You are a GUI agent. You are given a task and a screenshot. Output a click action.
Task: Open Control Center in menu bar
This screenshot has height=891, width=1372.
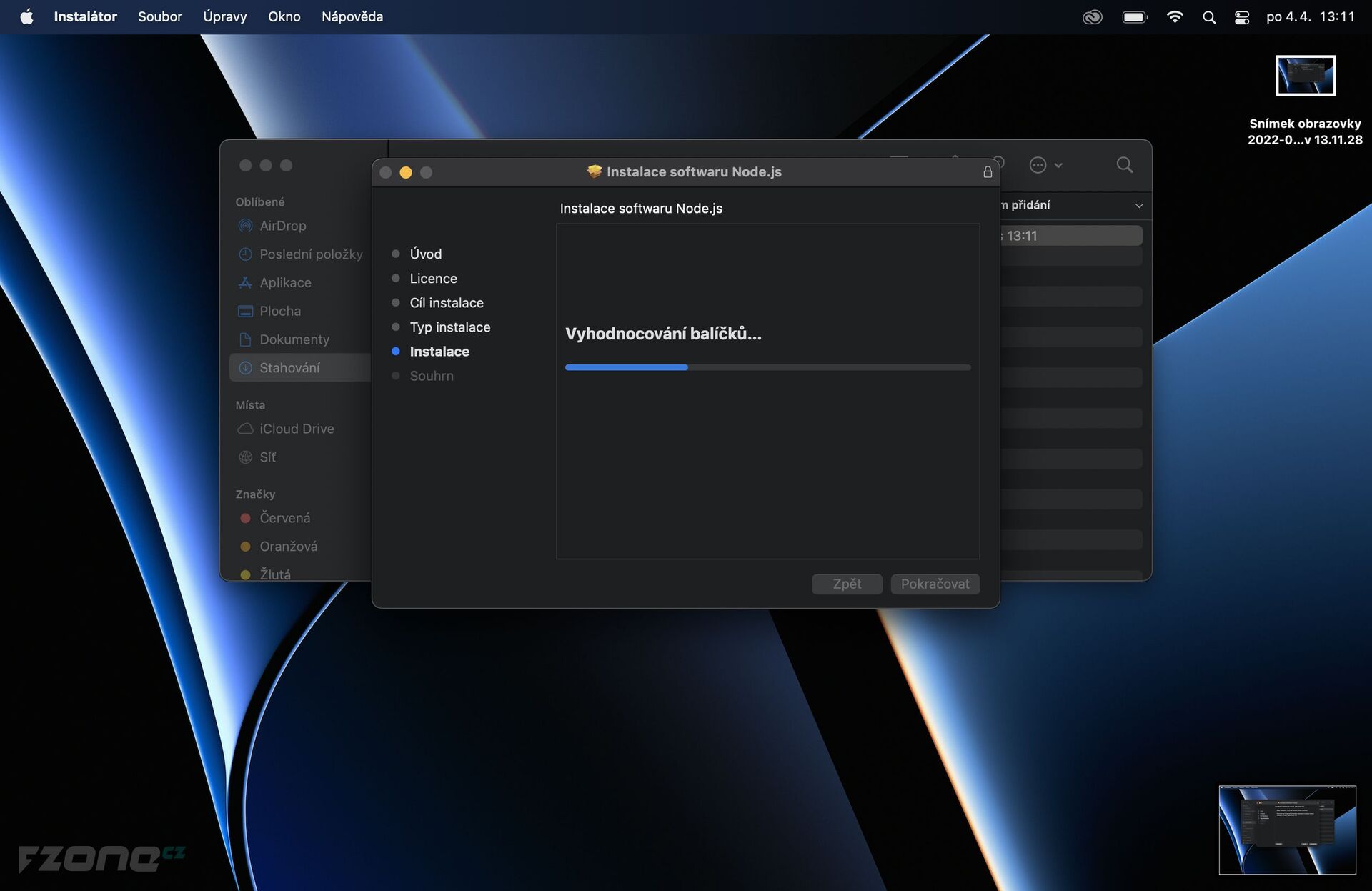pyautogui.click(x=1242, y=16)
